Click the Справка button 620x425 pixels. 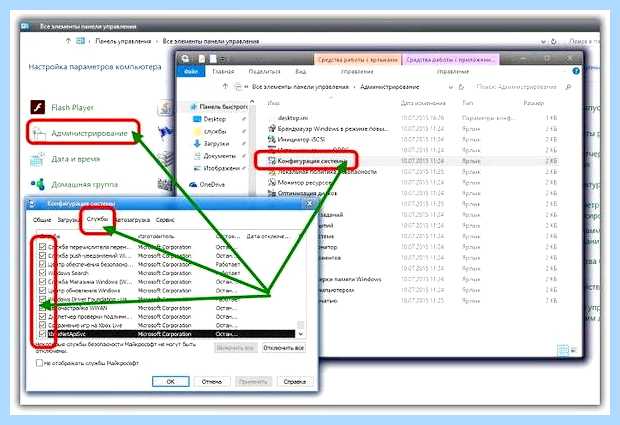pyautogui.click(x=295, y=382)
